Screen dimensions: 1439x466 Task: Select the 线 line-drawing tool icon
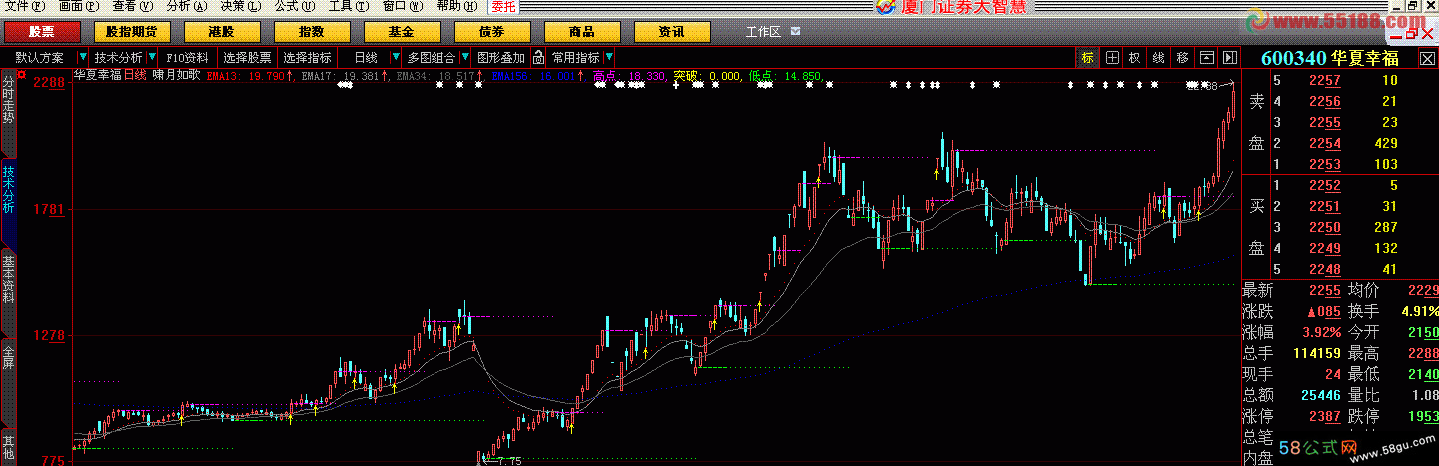(1159, 58)
